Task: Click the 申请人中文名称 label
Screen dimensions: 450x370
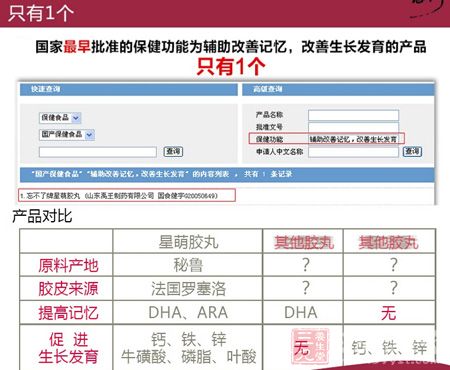Action: (279, 152)
